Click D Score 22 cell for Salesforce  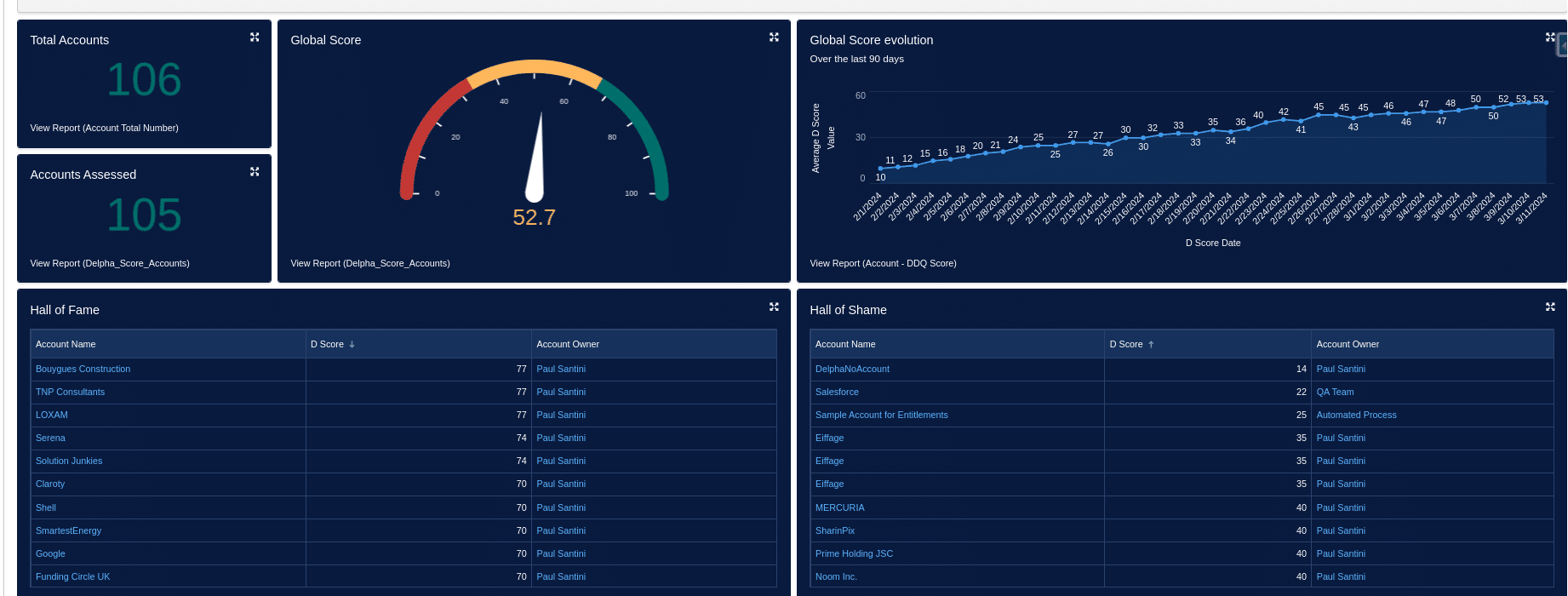coord(1207,392)
